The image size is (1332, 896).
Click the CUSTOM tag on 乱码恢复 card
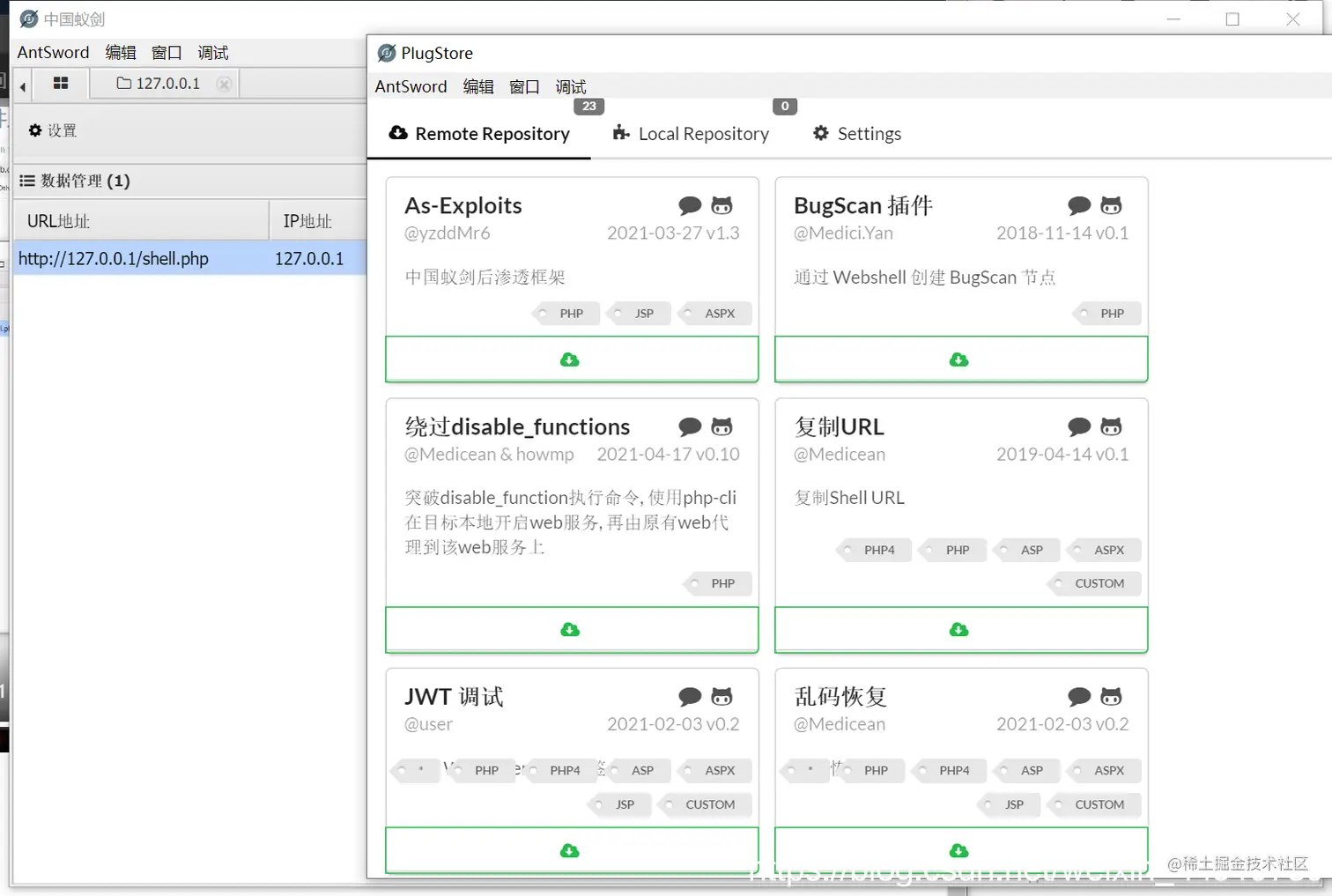1095,804
